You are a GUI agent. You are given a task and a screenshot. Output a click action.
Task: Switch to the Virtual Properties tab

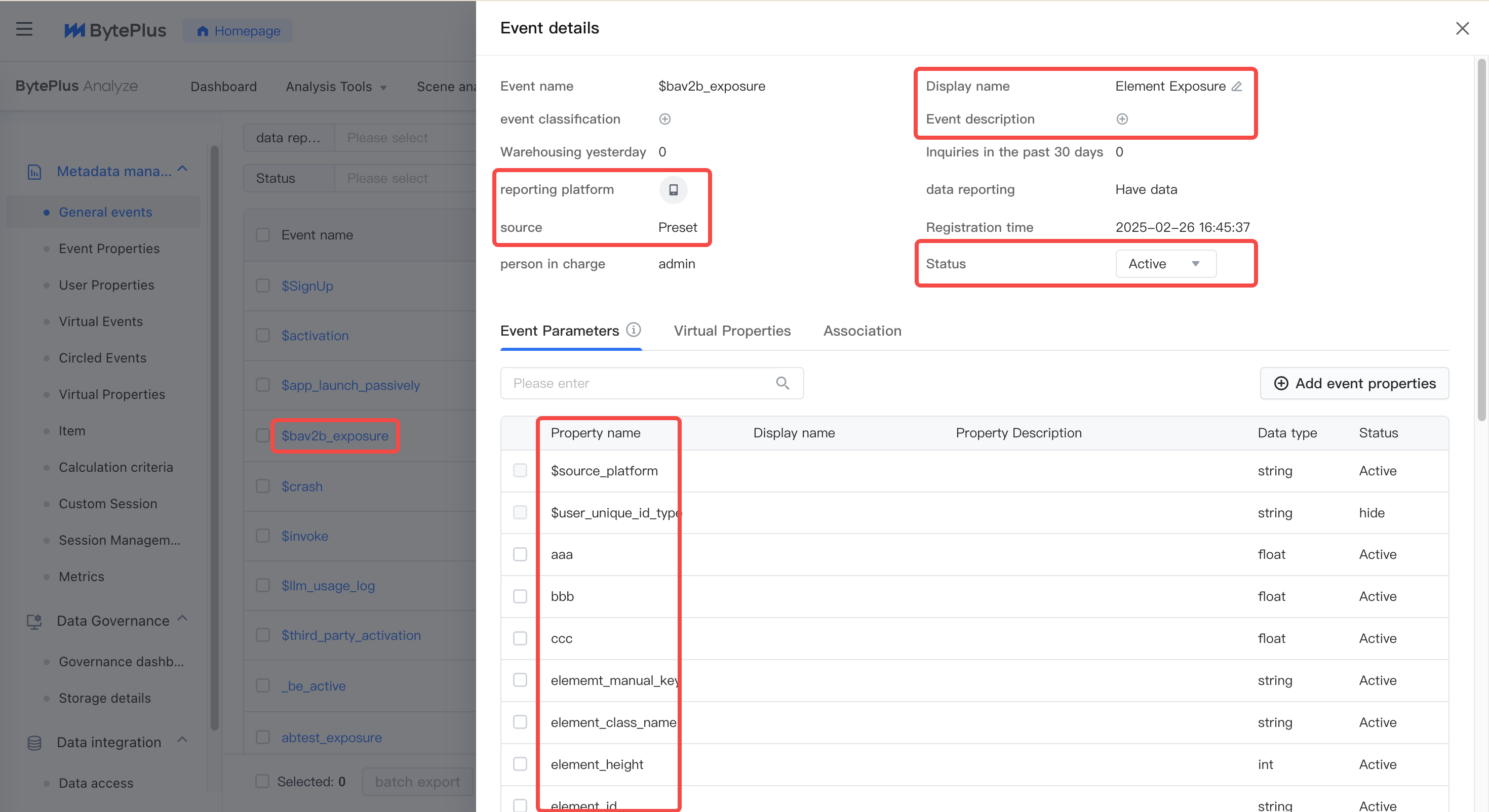(x=732, y=331)
